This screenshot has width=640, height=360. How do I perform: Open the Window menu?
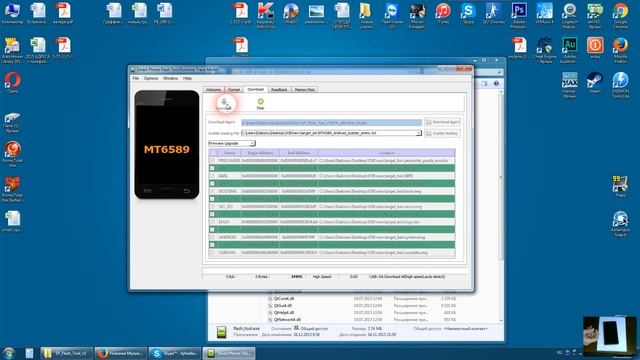point(170,78)
